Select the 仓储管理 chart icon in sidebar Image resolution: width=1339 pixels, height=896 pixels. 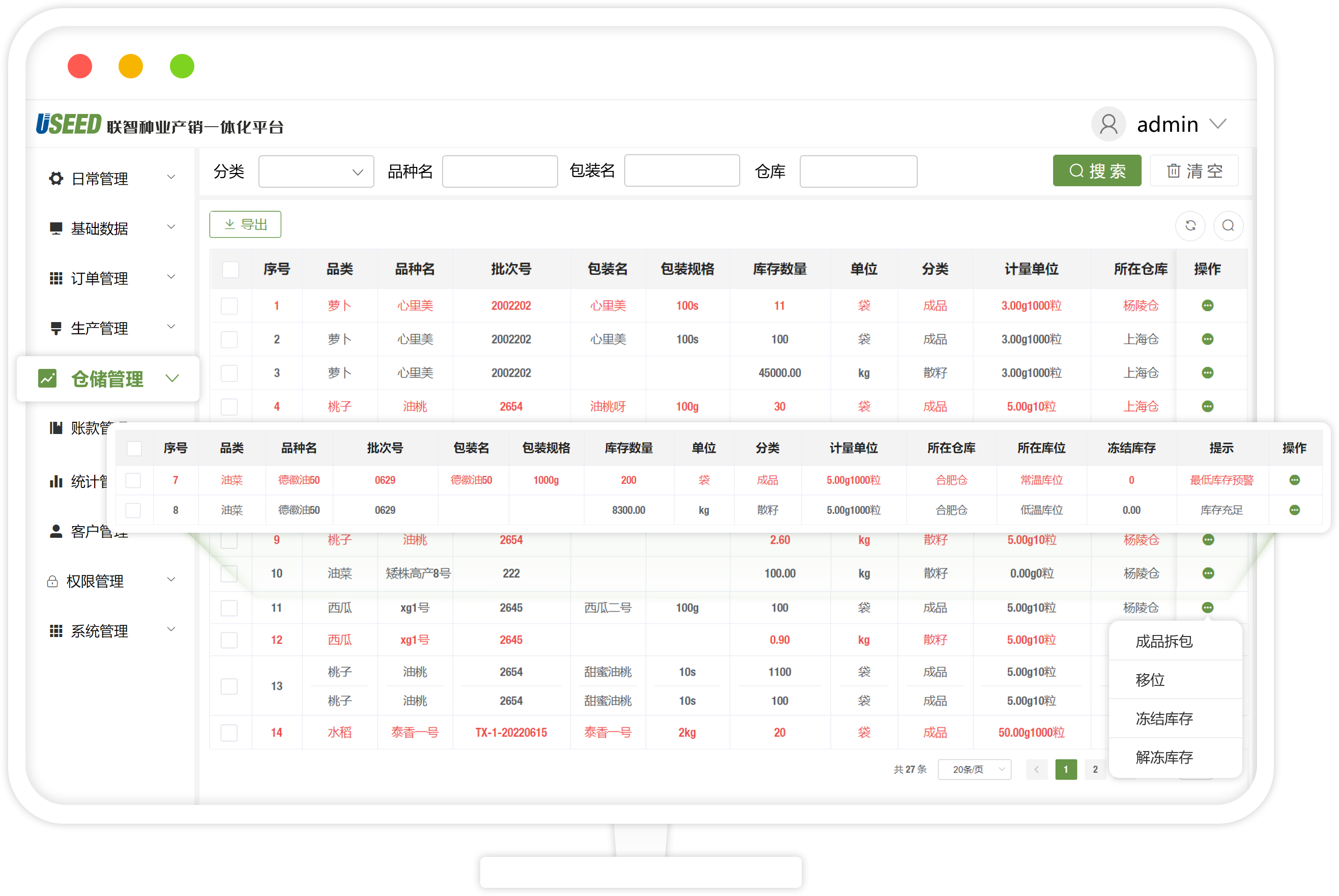pyautogui.click(x=48, y=378)
